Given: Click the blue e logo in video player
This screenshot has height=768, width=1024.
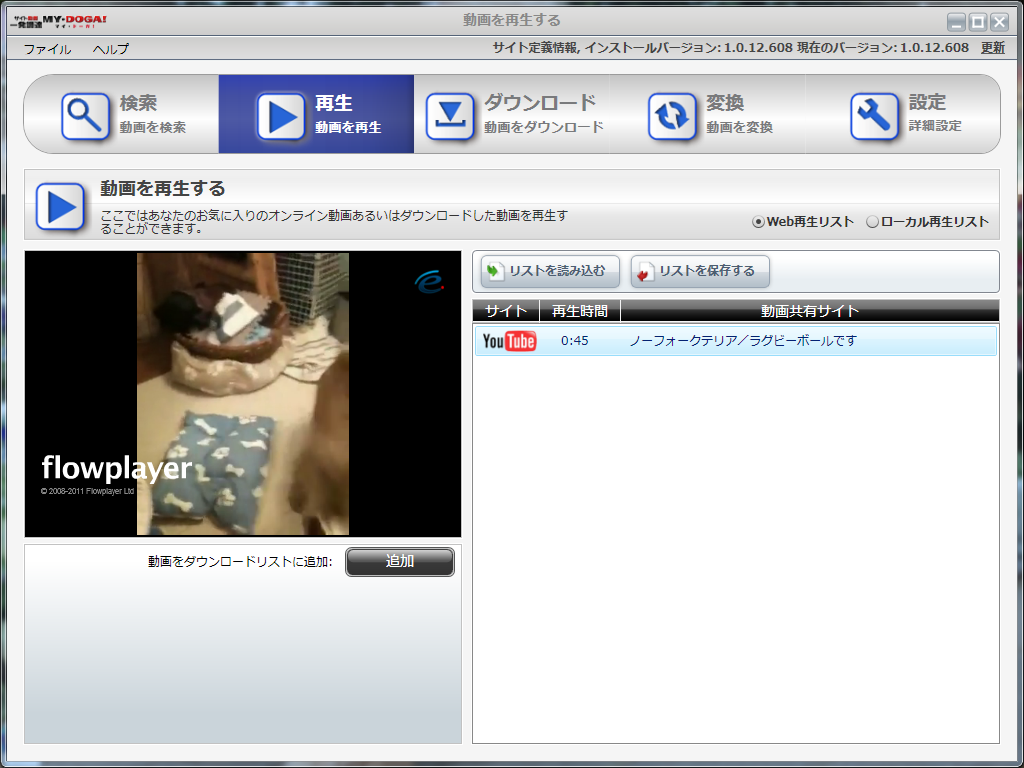Looking at the screenshot, I should point(429,281).
